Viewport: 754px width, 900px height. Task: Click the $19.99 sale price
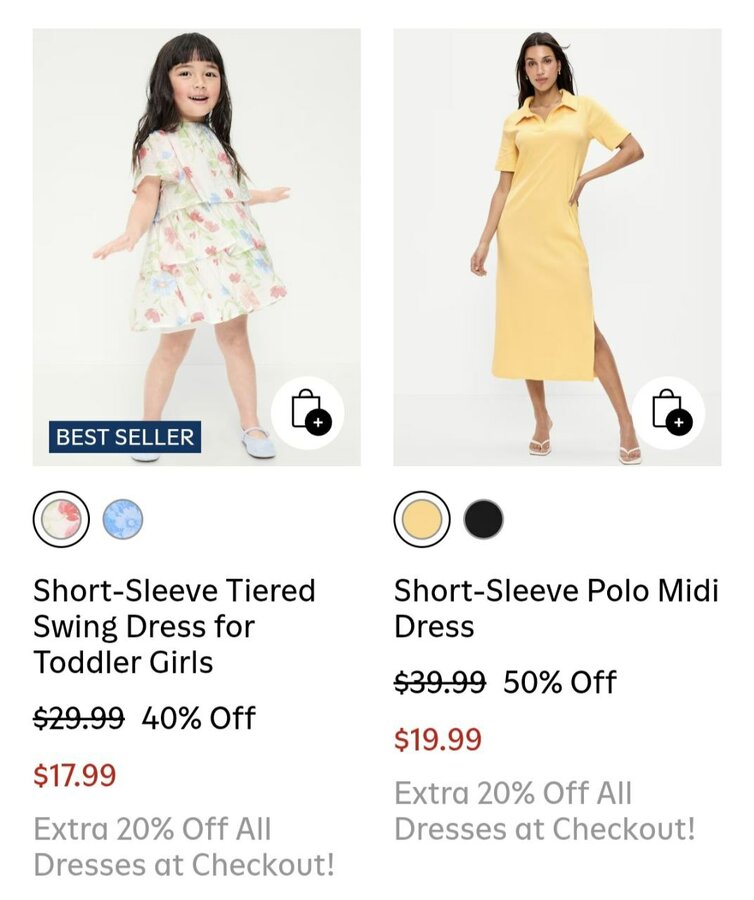coord(438,740)
